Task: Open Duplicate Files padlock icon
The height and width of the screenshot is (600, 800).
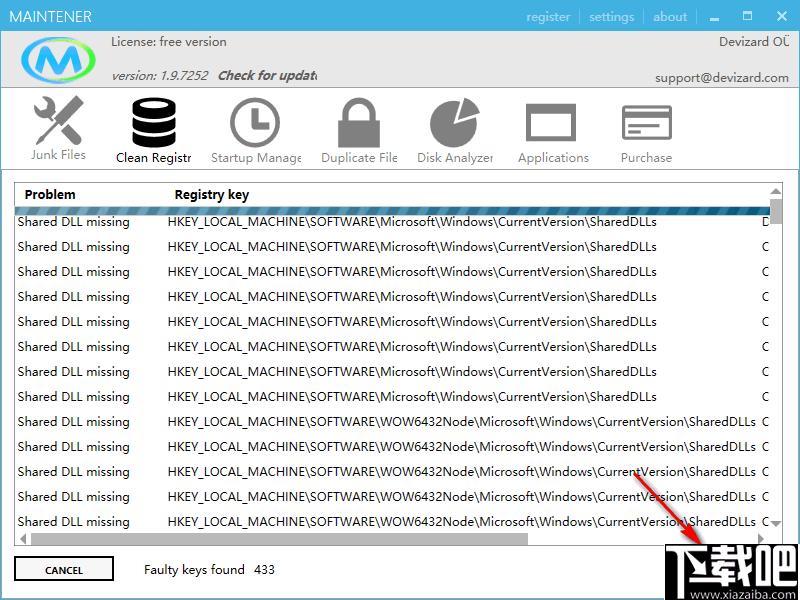Action: [x=359, y=122]
